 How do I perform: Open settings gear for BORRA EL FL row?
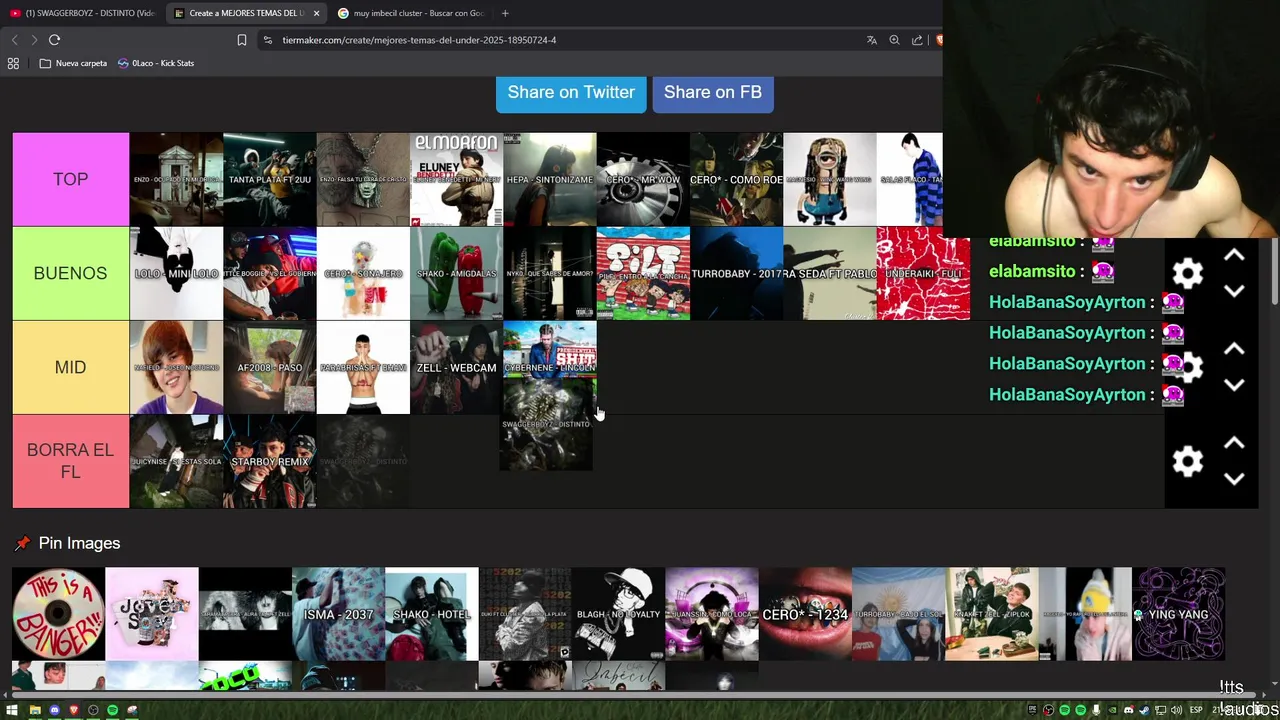[1187, 461]
